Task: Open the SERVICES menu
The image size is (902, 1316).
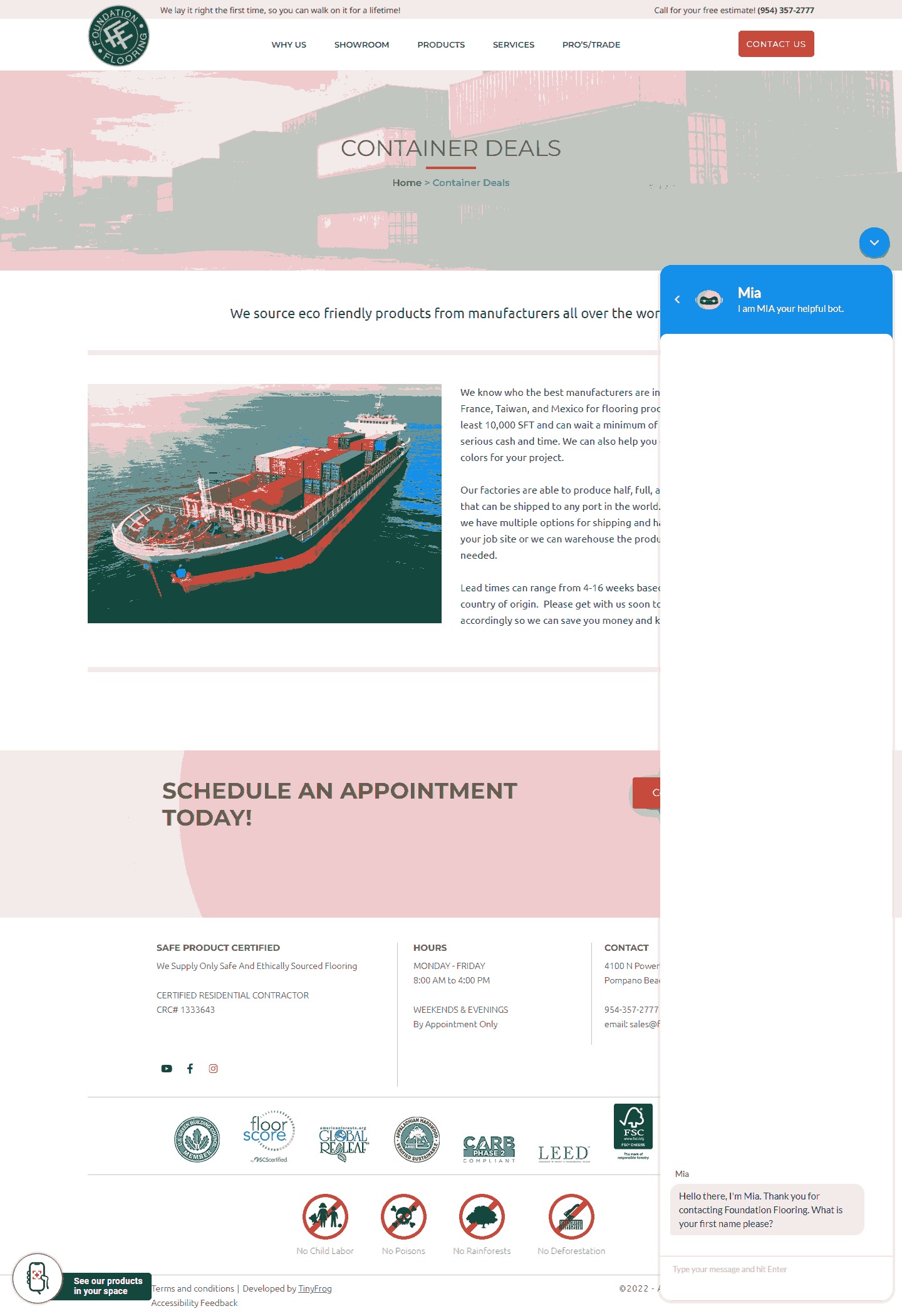Action: pos(514,44)
